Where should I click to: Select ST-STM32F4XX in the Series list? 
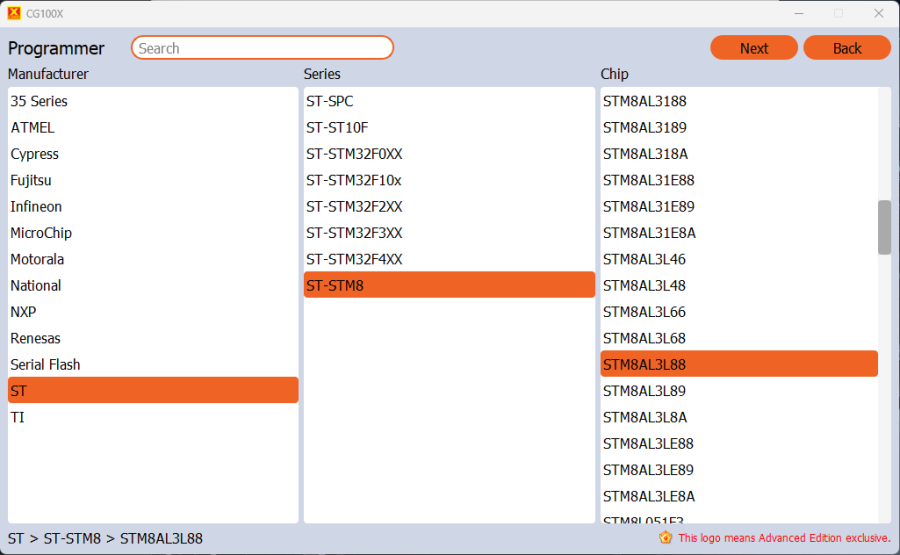[x=355, y=259]
